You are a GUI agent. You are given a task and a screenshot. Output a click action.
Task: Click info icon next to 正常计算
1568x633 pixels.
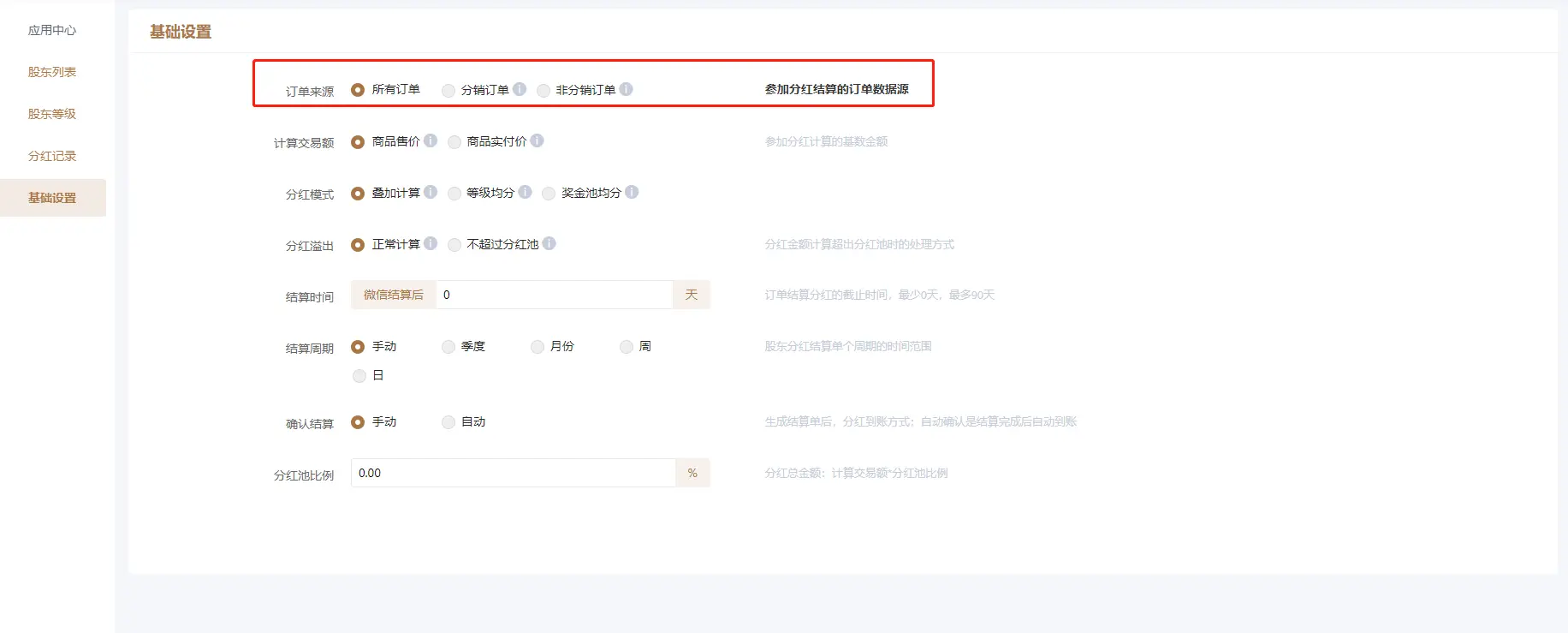[x=431, y=243]
